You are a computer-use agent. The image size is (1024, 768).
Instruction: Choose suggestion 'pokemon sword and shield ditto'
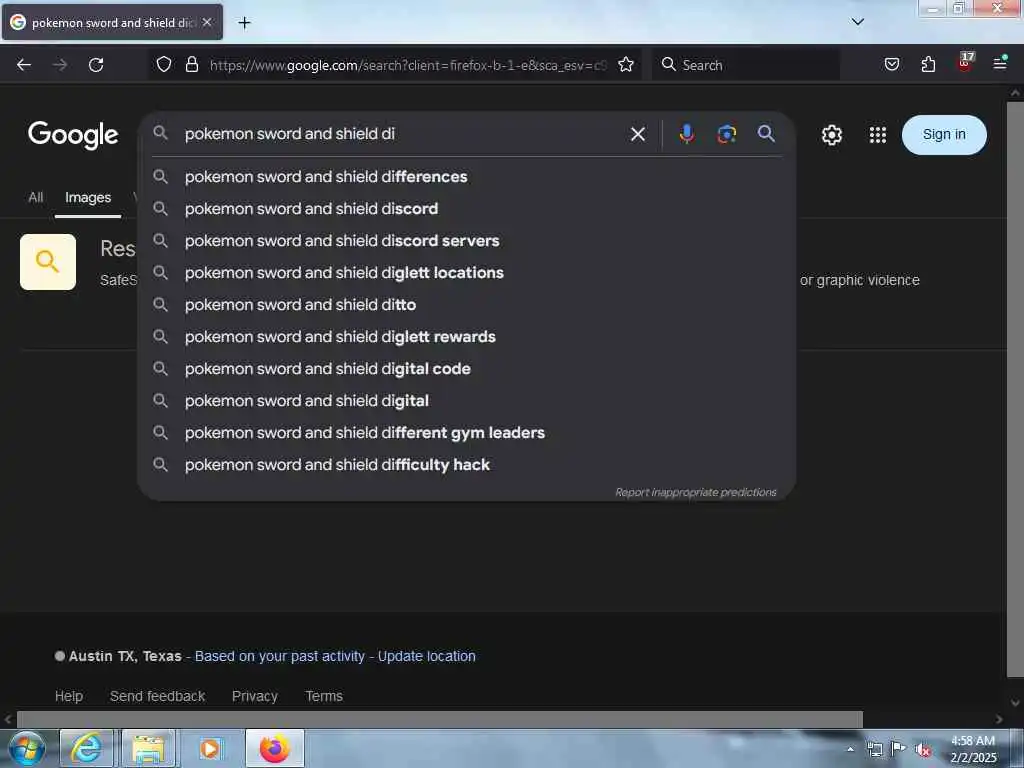click(466, 305)
